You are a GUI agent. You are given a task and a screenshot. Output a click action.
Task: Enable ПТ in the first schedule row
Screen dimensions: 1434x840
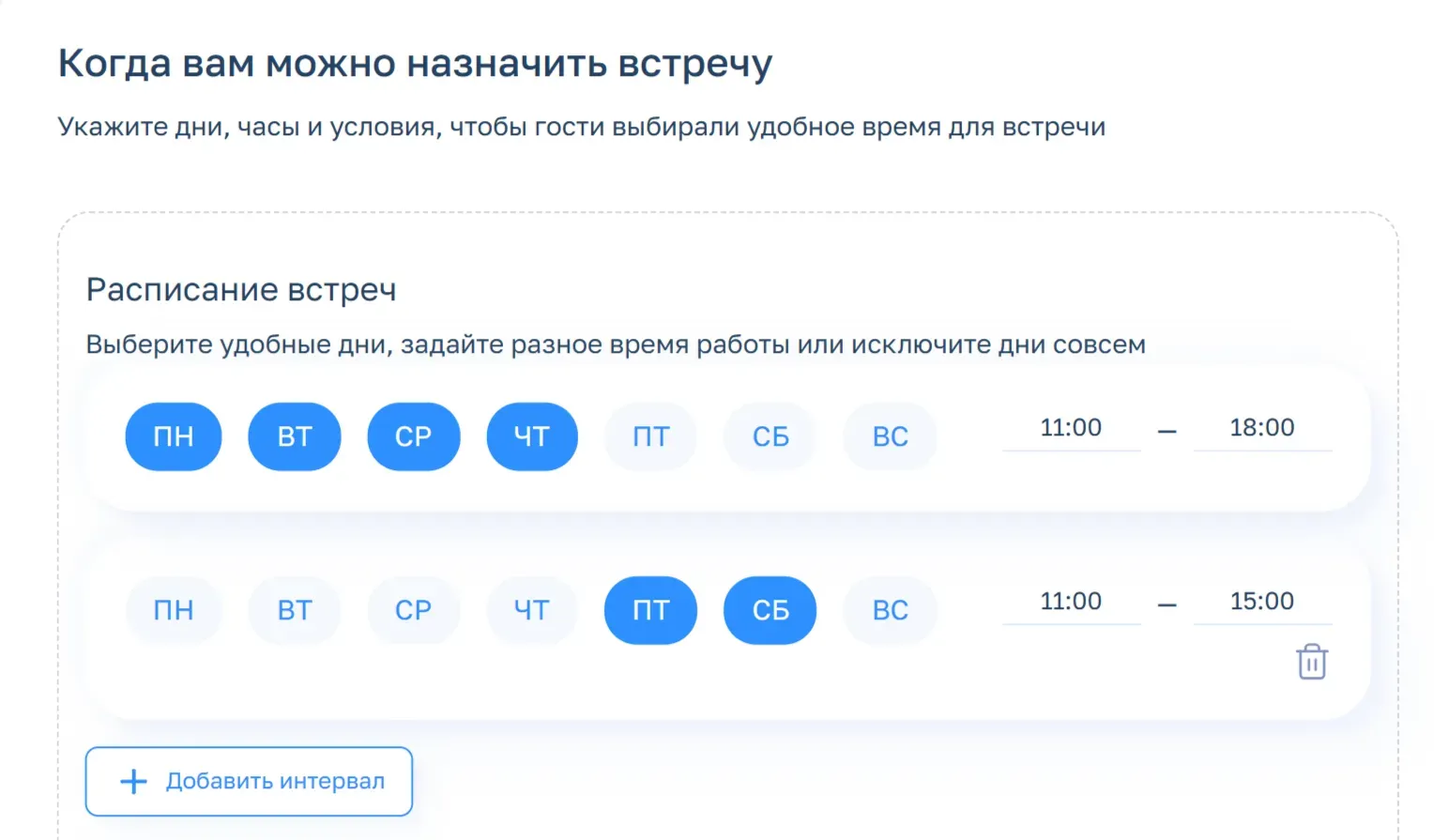650,436
